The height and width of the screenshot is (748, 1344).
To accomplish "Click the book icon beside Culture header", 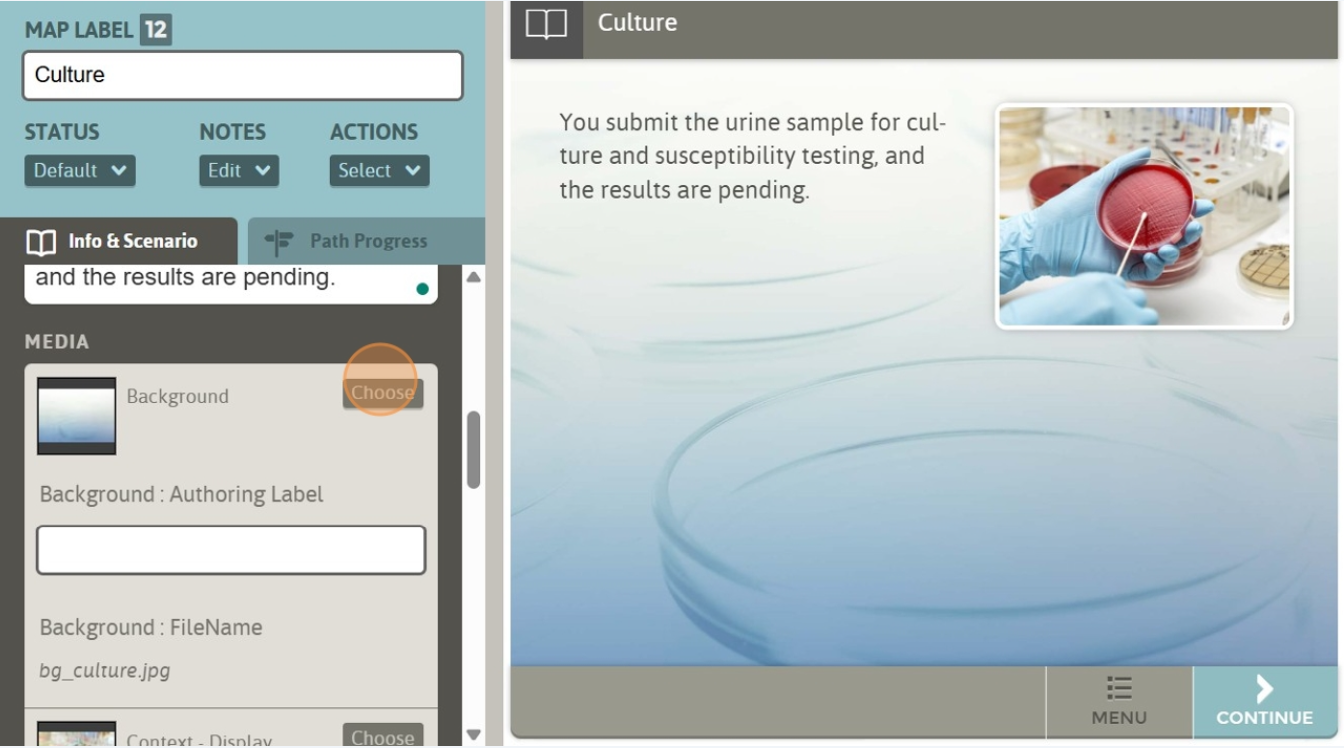I will pyautogui.click(x=546, y=25).
